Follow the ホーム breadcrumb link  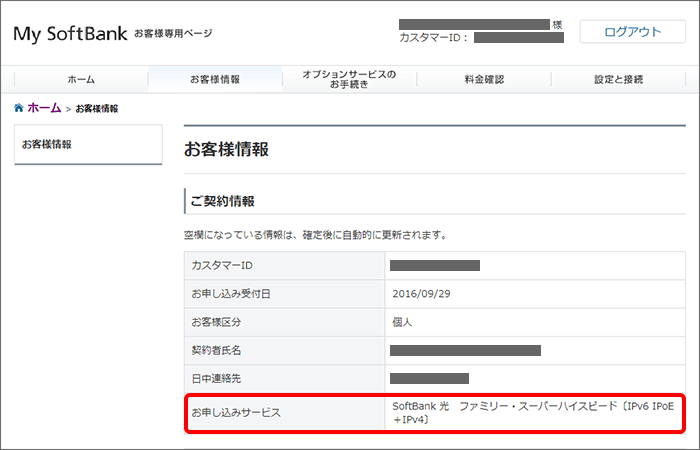44,108
